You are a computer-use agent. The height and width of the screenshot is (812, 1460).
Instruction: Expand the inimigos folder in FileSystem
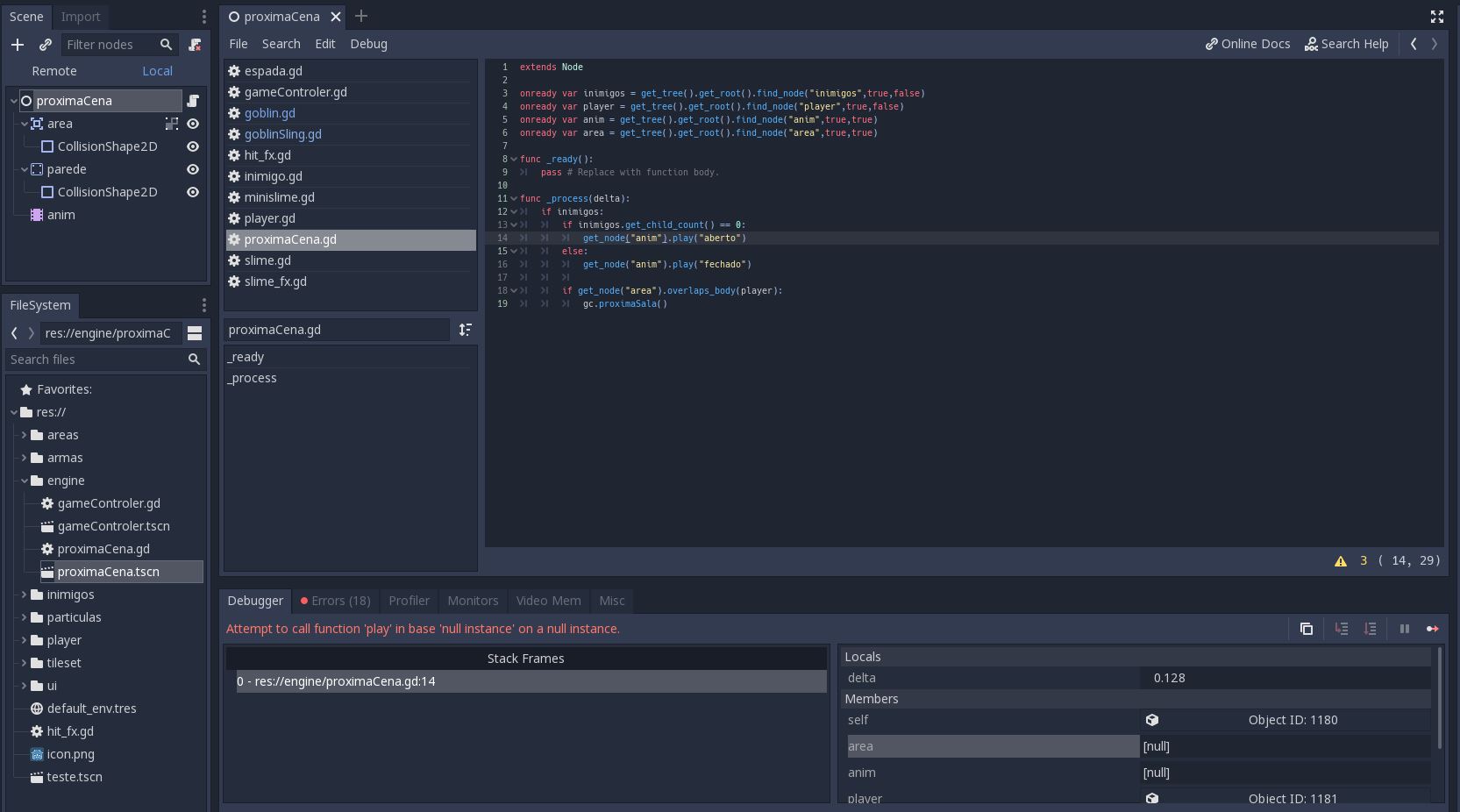[x=24, y=595]
